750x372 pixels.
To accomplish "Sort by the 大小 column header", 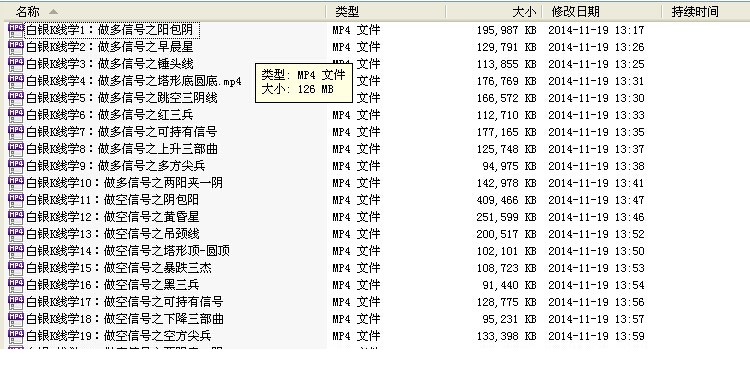I will coord(494,12).
